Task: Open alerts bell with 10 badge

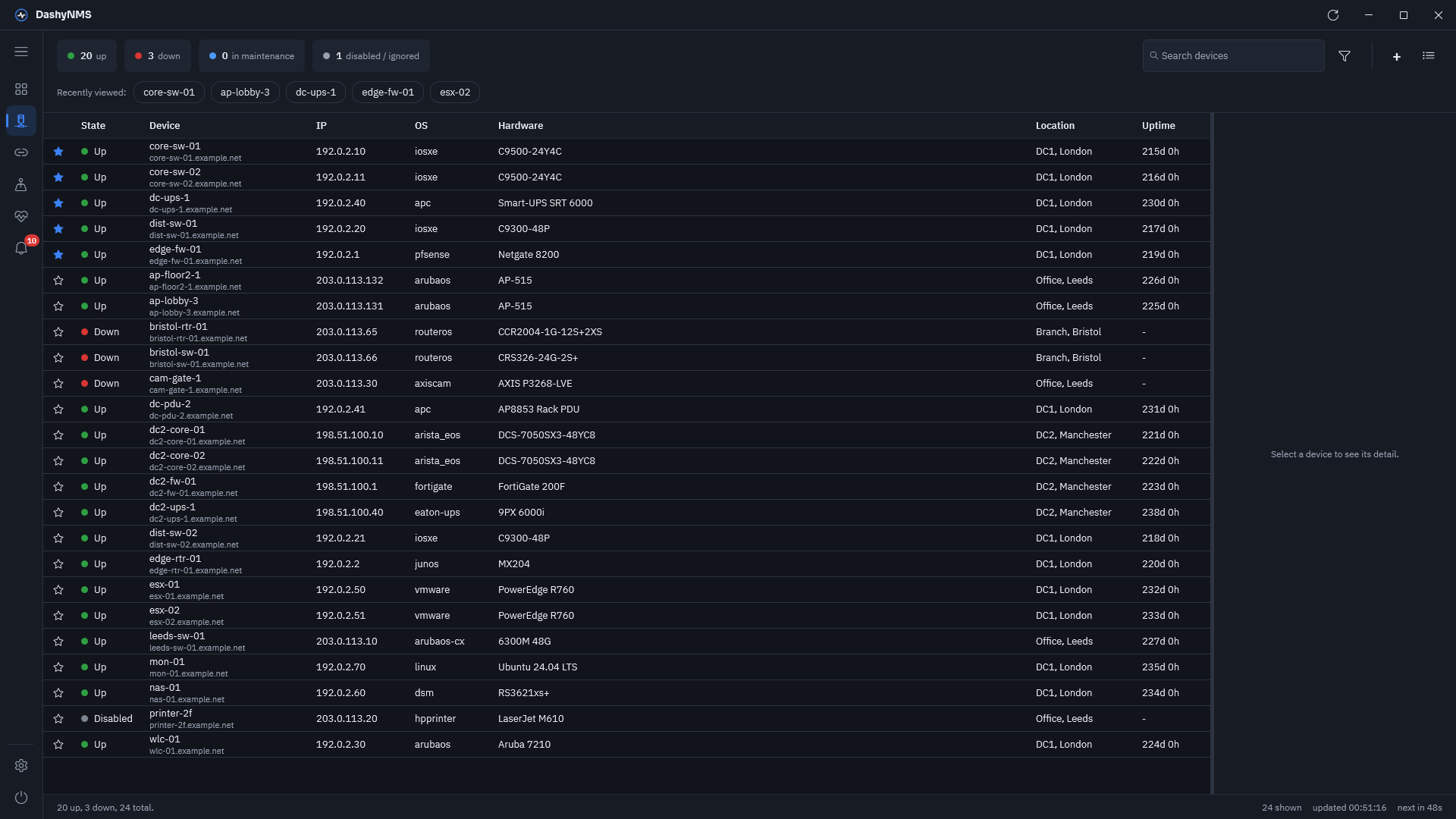Action: pyautogui.click(x=21, y=248)
